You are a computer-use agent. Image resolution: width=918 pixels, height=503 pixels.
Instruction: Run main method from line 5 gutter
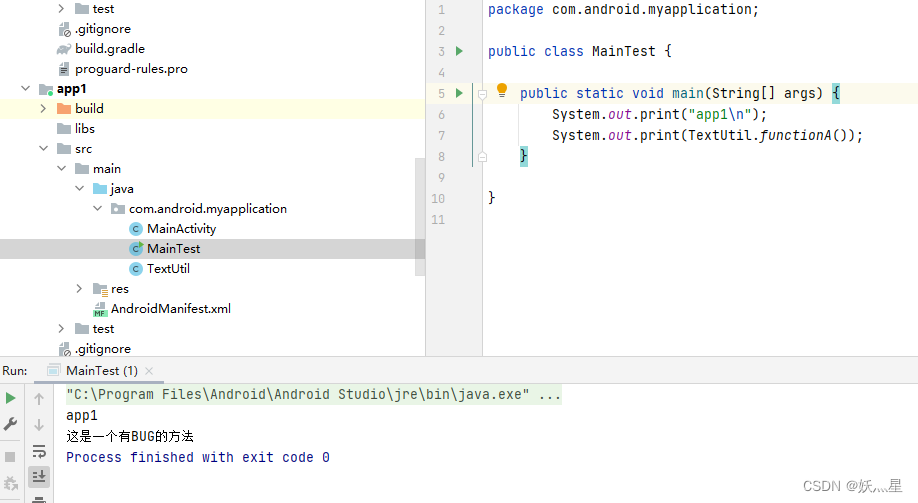pos(460,93)
